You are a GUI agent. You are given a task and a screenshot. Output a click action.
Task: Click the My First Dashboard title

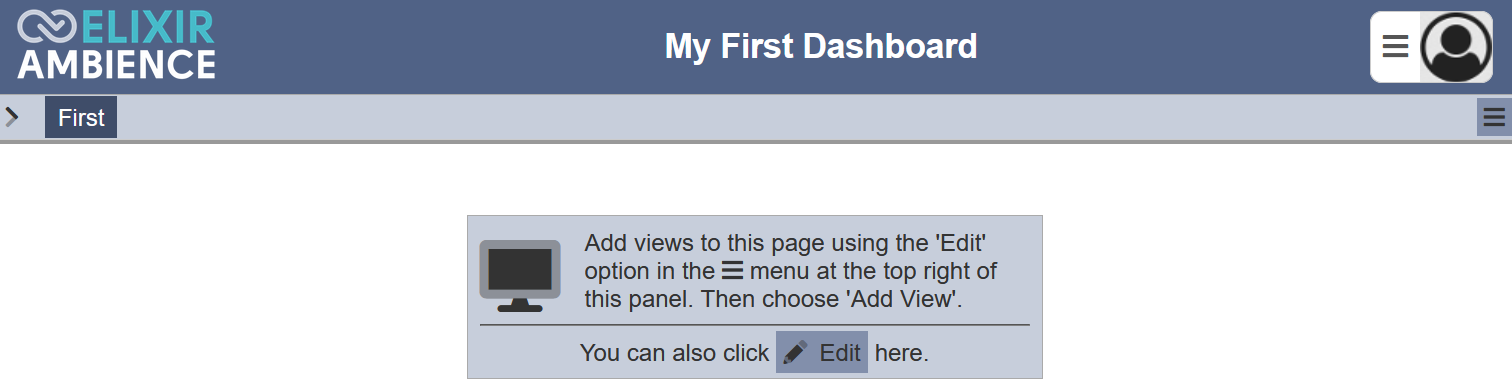[x=821, y=46]
